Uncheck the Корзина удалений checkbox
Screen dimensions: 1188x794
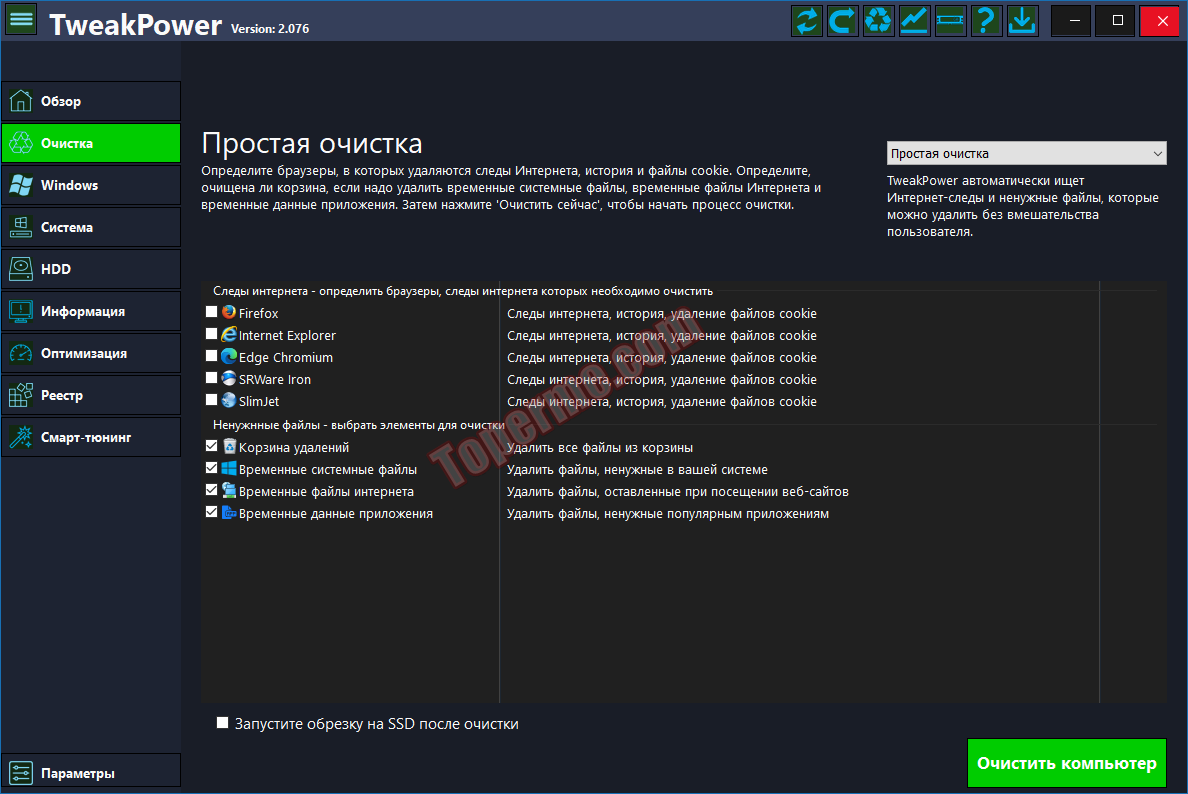(211, 445)
